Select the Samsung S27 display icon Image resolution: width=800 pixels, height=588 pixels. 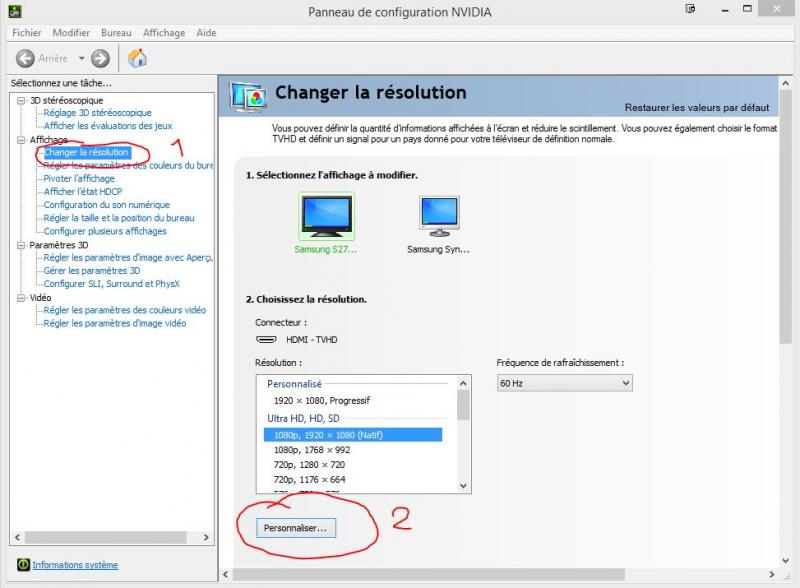[x=326, y=216]
